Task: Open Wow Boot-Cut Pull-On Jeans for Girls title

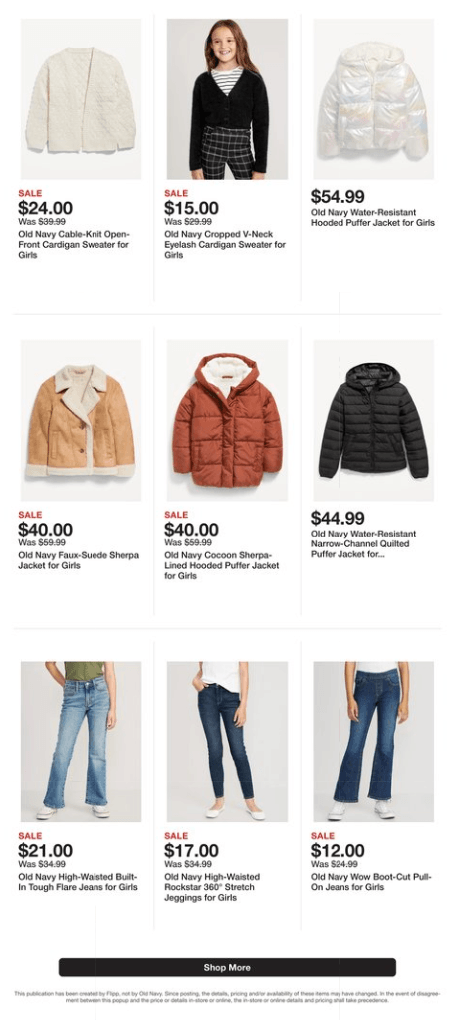Action: pyautogui.click(x=371, y=881)
